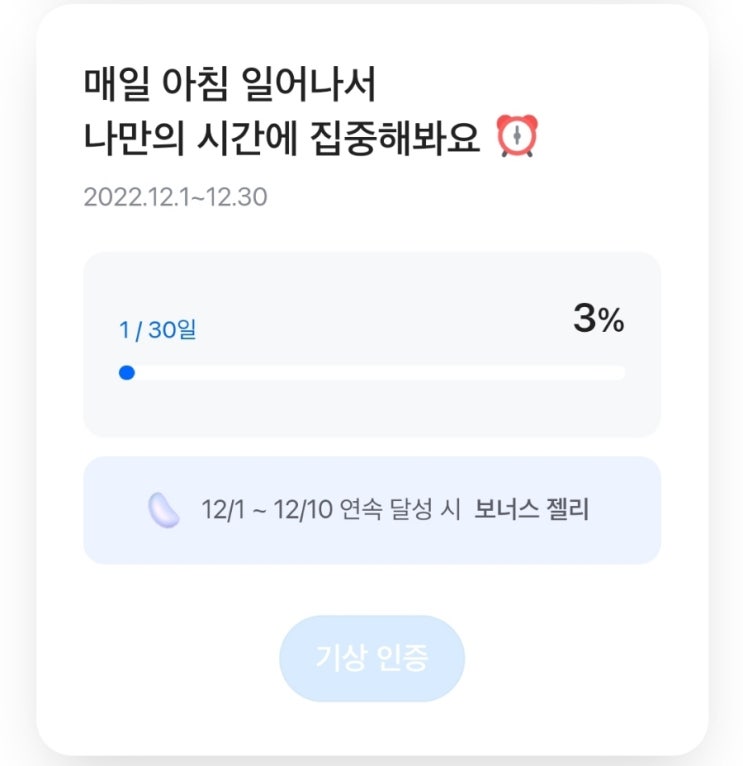This screenshot has height=766, width=743.
Task: Click the 매일 word starting the title
Action: (112, 86)
